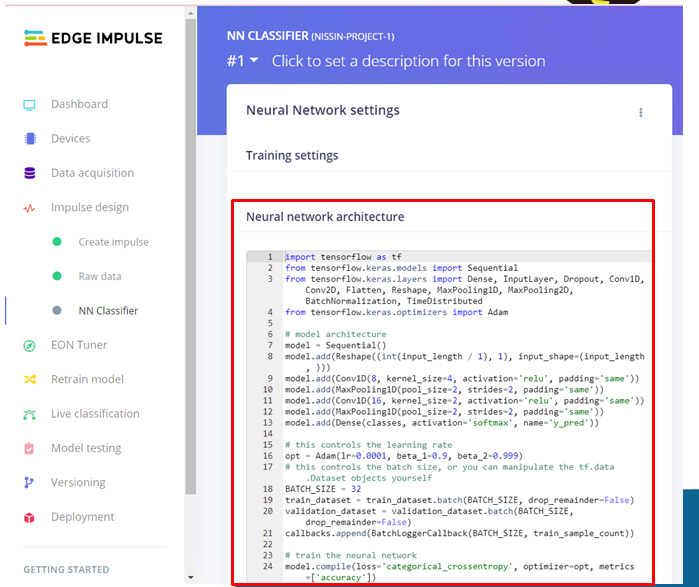Image resolution: width=699 pixels, height=587 pixels.
Task: Open the Versioning page
Action: [x=78, y=483]
